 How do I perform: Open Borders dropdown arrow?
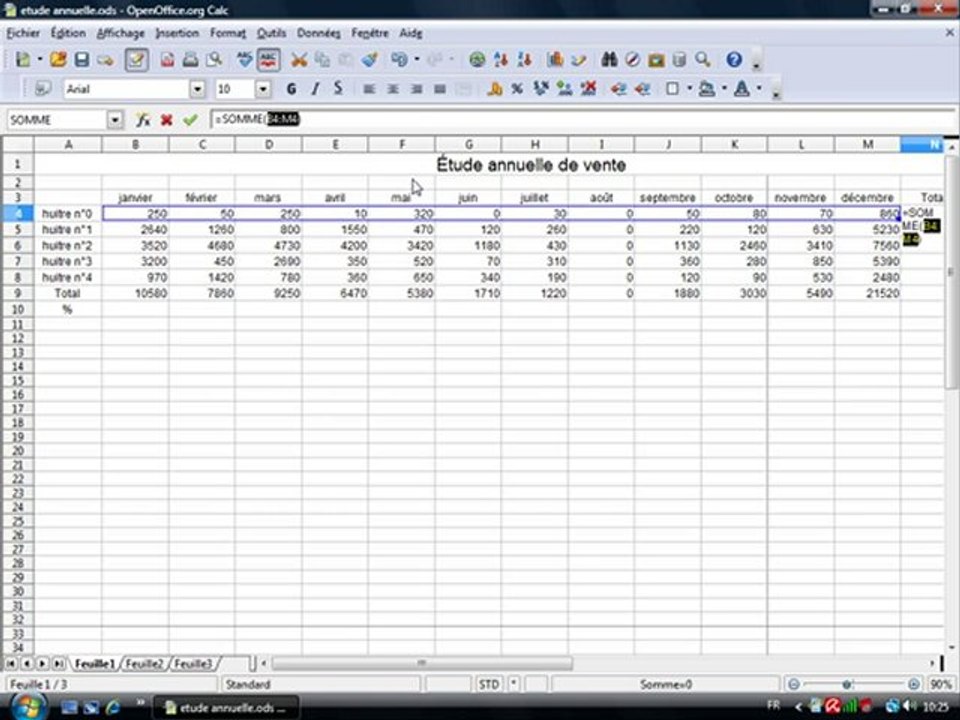click(x=689, y=89)
